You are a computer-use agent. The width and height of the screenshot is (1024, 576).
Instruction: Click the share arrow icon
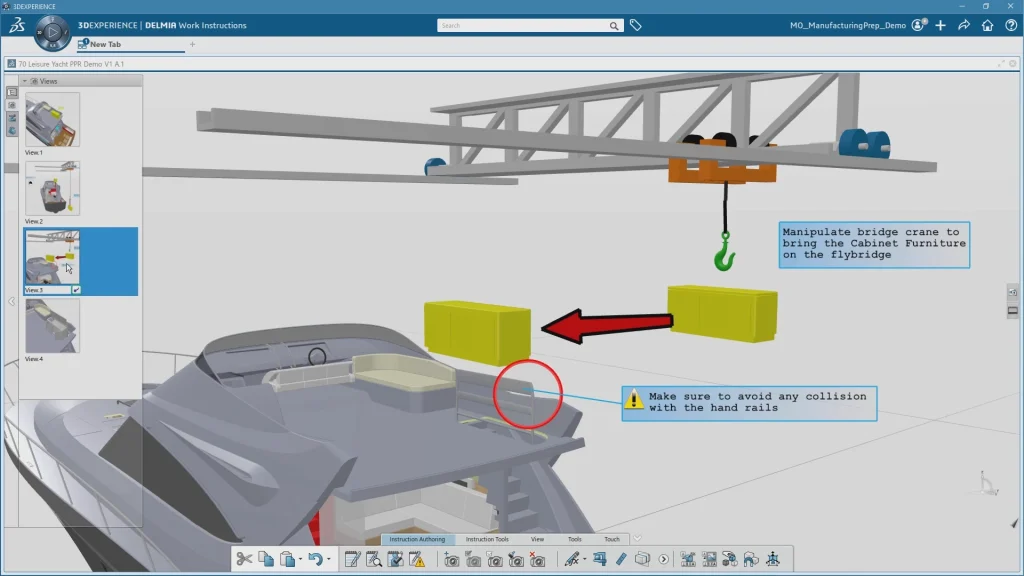click(964, 25)
